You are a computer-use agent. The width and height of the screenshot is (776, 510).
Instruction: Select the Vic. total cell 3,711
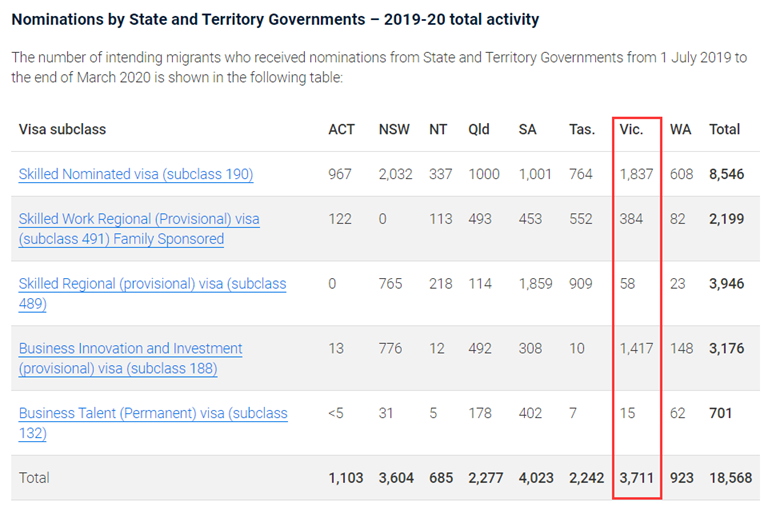tap(636, 478)
